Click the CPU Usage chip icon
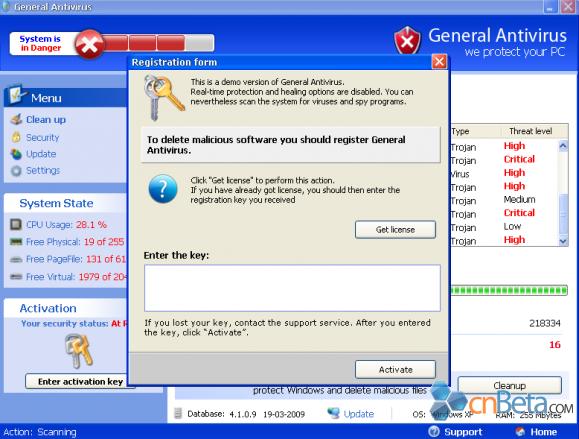This screenshot has width=579, height=439. click(x=16, y=224)
